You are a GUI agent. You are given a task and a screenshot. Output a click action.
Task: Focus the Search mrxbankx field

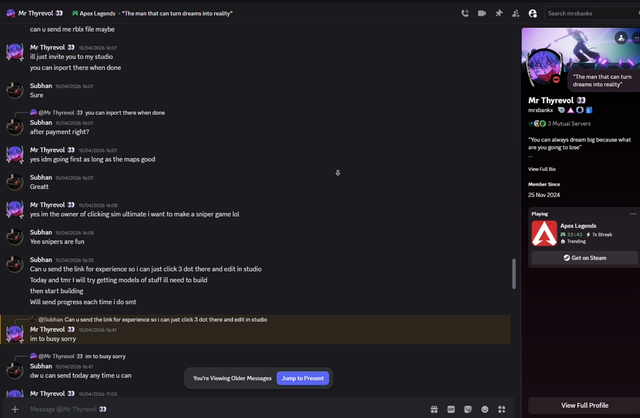(x=592, y=13)
